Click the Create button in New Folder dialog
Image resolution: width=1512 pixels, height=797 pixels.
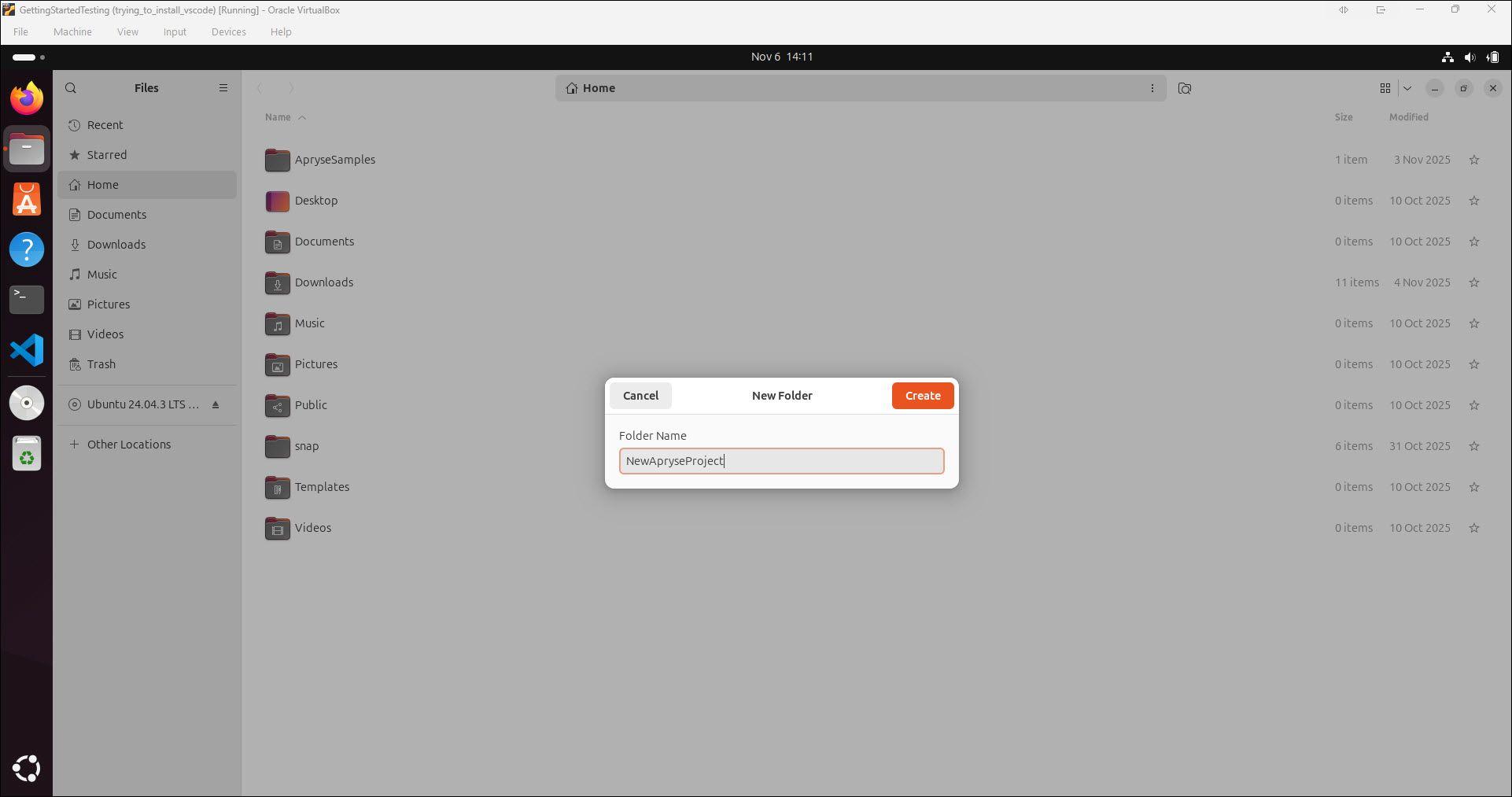[922, 396]
